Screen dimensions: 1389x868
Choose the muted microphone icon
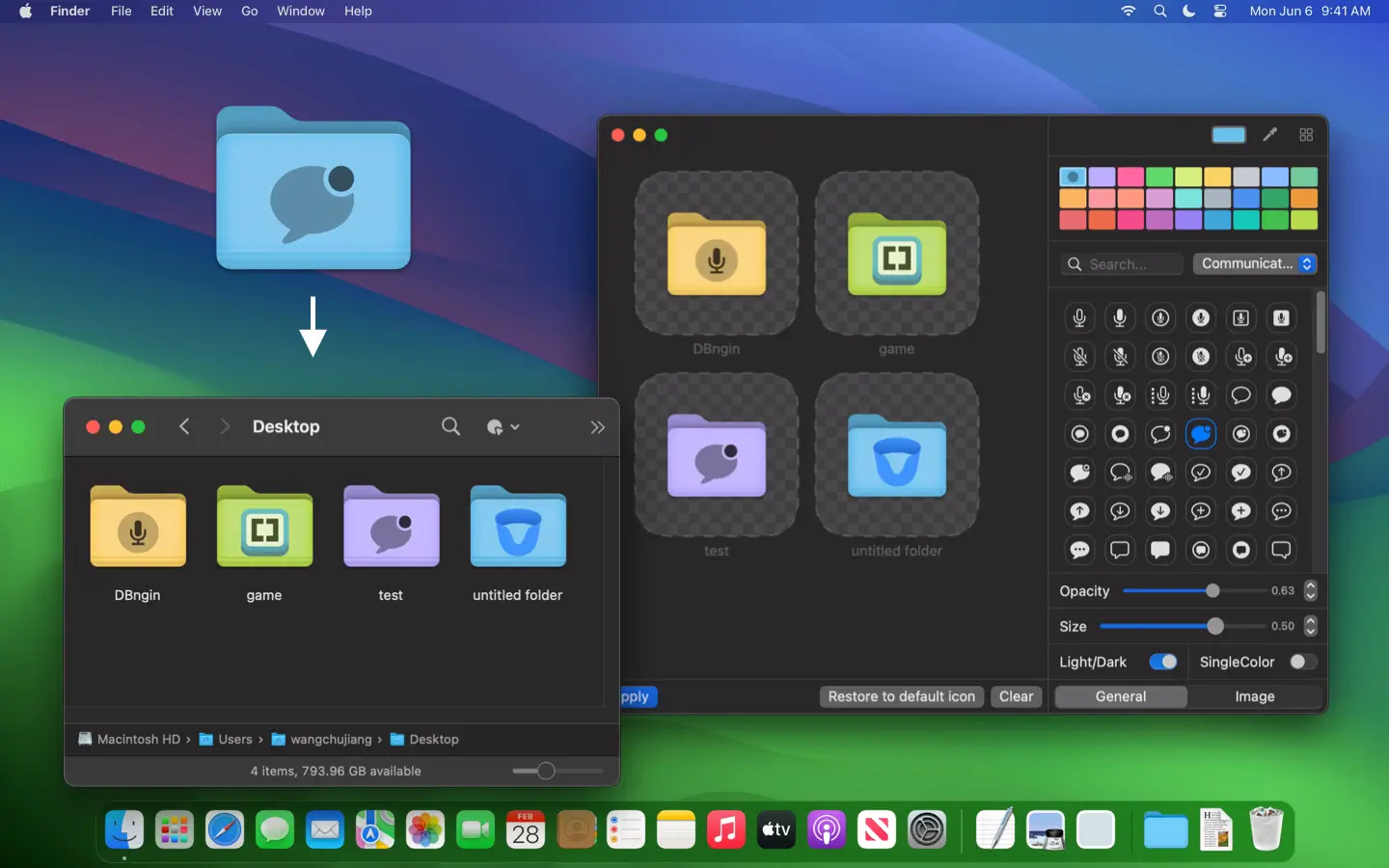[1079, 357]
